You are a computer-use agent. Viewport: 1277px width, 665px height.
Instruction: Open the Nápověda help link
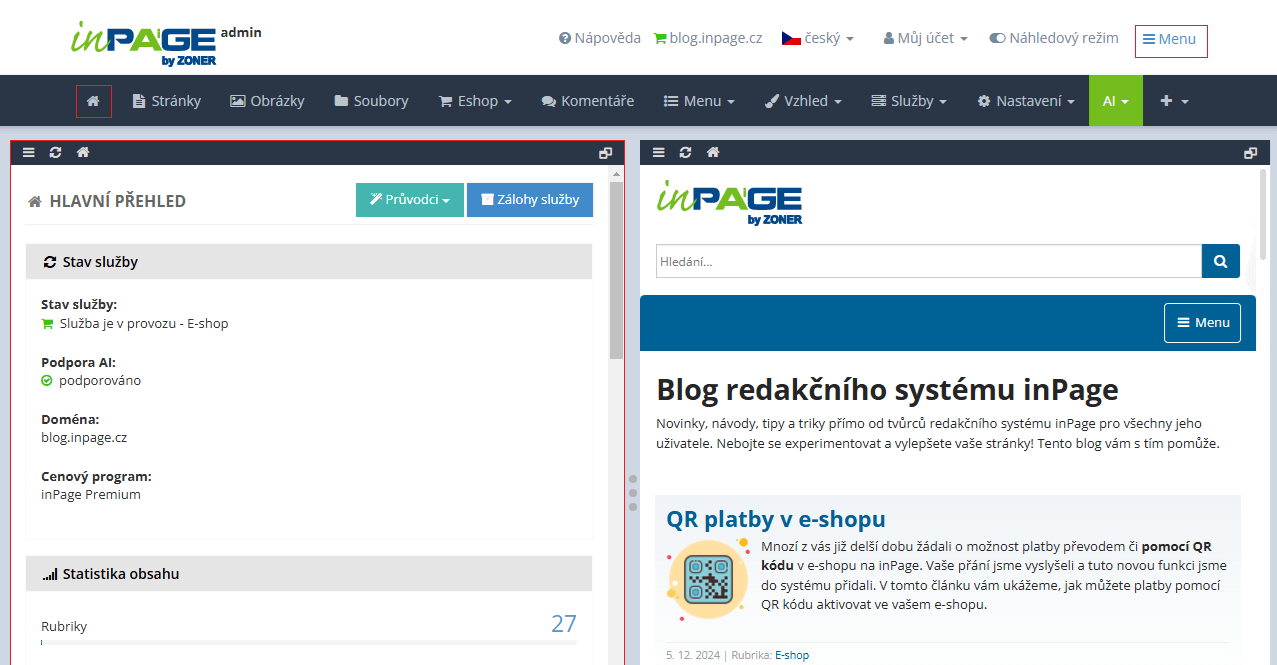(600, 38)
